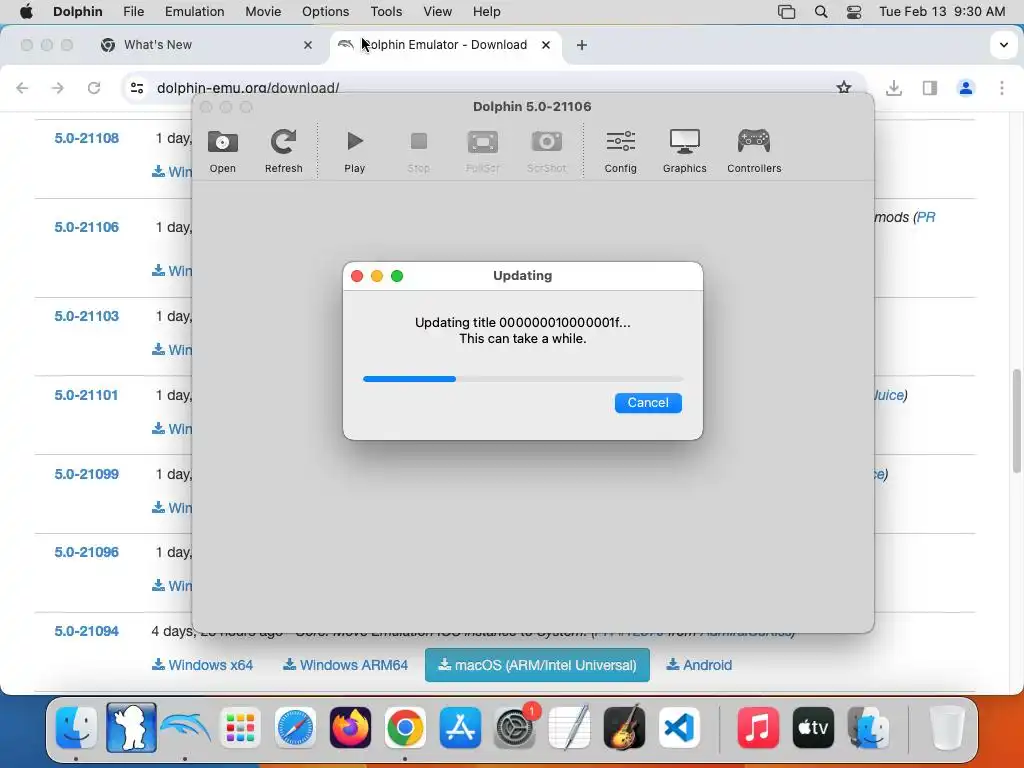The width and height of the screenshot is (1024, 768).
Task: Reload the Chrome page
Action: [94, 88]
